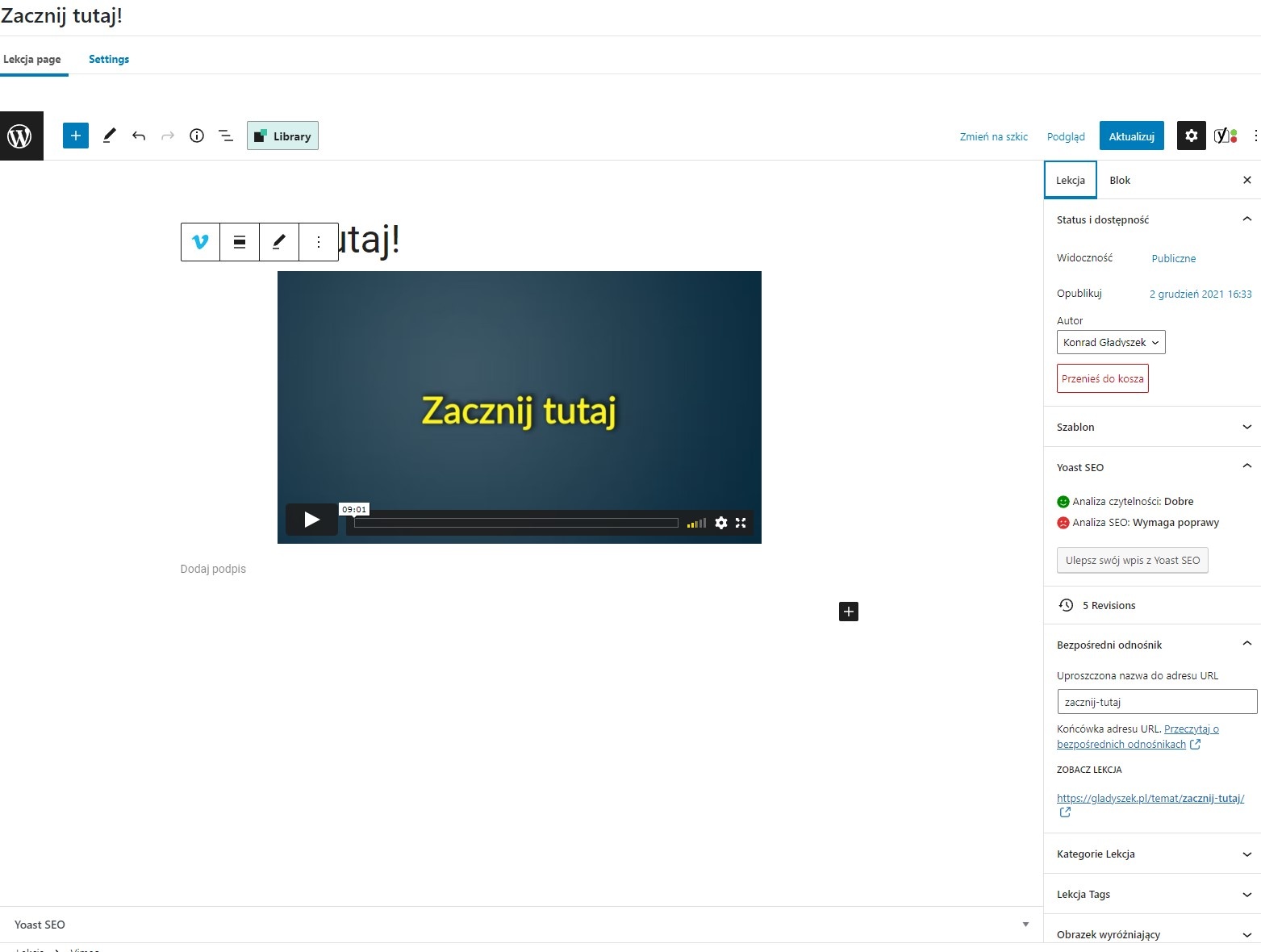This screenshot has height=952, width=1261.
Task: Click the WordPress logo icon
Action: click(x=21, y=136)
